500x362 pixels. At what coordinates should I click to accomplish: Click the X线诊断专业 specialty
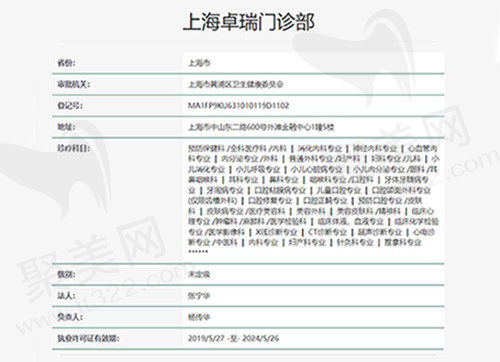276,232
